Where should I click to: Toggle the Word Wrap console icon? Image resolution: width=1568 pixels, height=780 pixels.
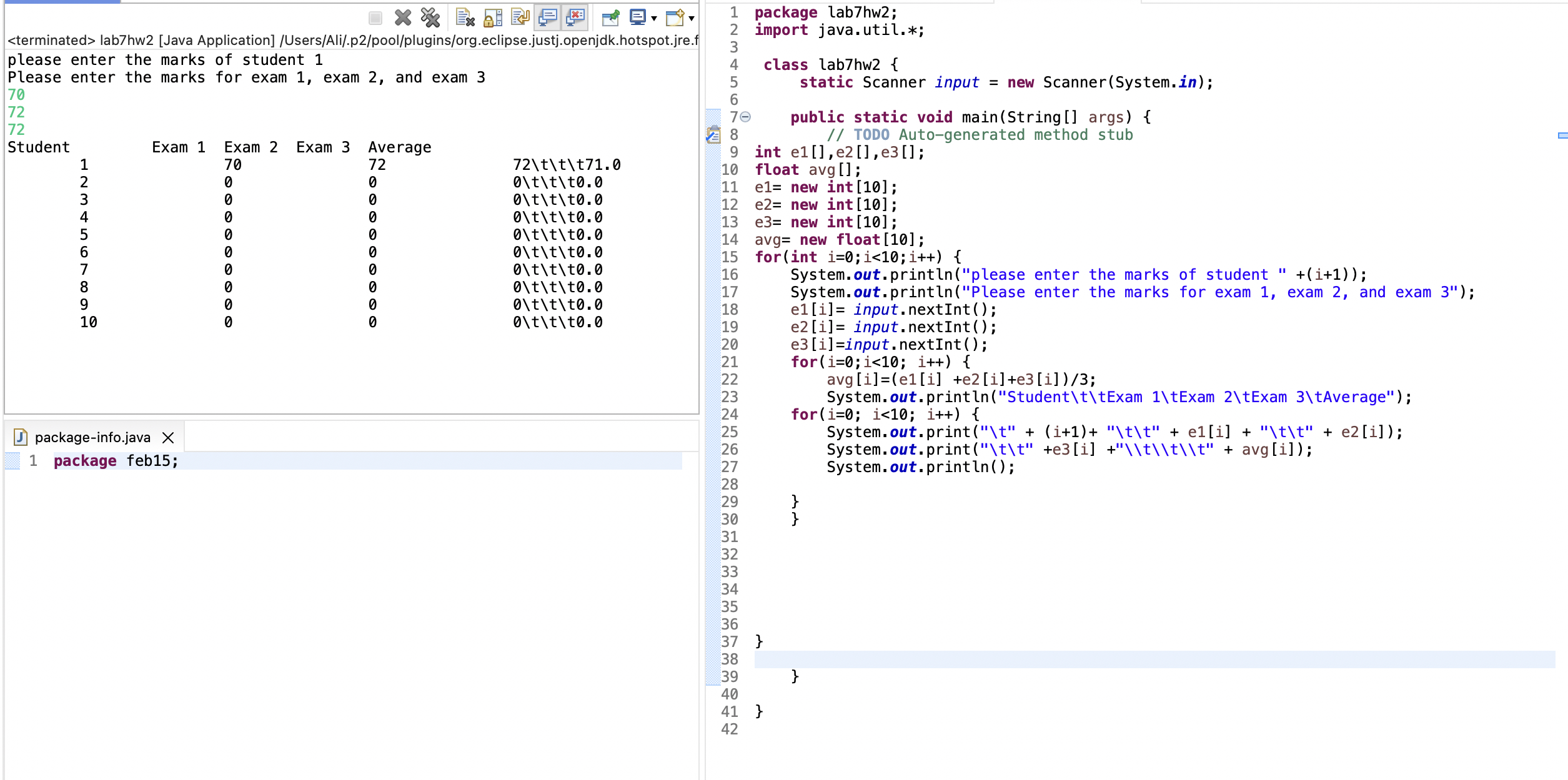pyautogui.click(x=520, y=18)
